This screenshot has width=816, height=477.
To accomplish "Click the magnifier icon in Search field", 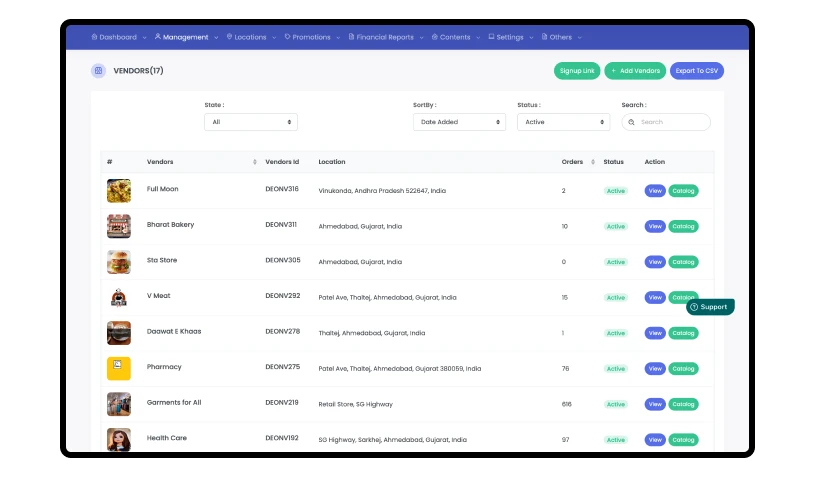I will click(x=631, y=122).
